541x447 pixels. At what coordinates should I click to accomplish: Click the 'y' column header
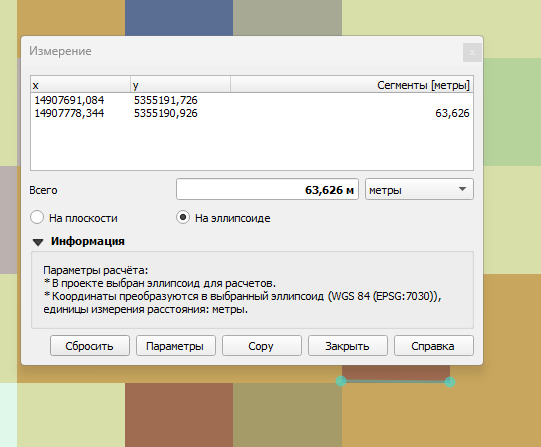click(x=180, y=85)
